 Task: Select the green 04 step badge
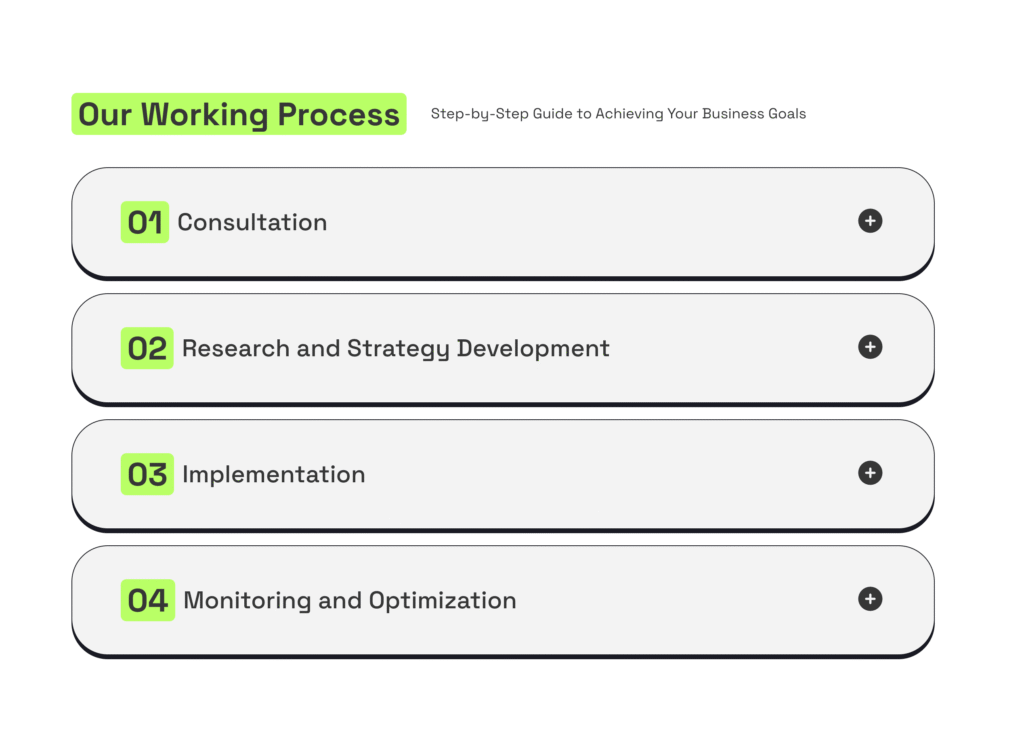[148, 600]
